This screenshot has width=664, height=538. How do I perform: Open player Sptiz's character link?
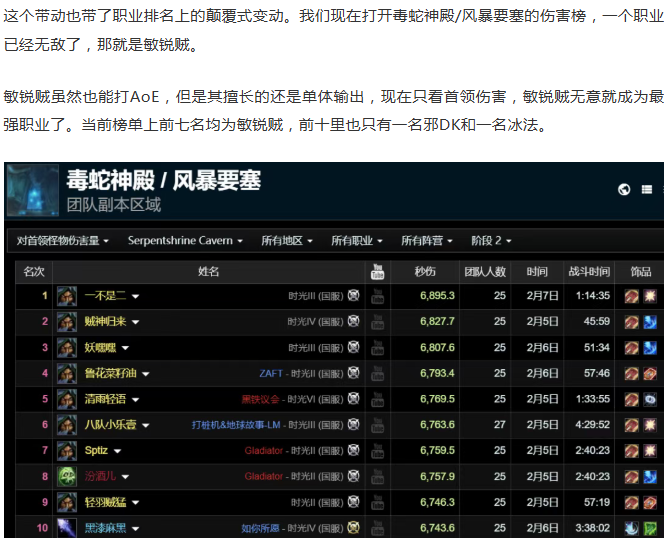point(96,451)
